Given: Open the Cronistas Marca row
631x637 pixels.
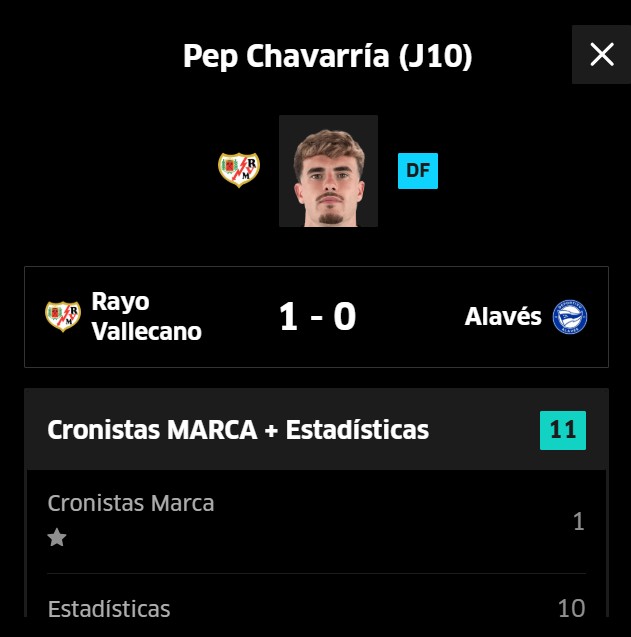Looking at the screenshot, I should 131,503.
